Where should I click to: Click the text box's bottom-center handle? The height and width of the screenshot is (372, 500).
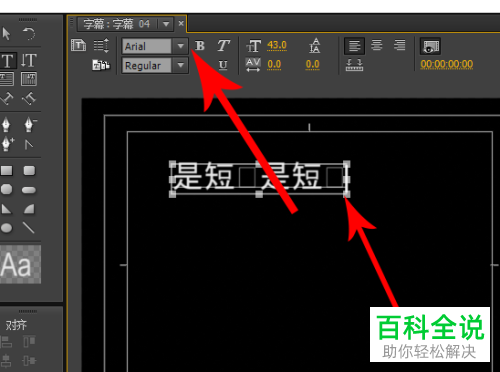pyautogui.click(x=259, y=194)
